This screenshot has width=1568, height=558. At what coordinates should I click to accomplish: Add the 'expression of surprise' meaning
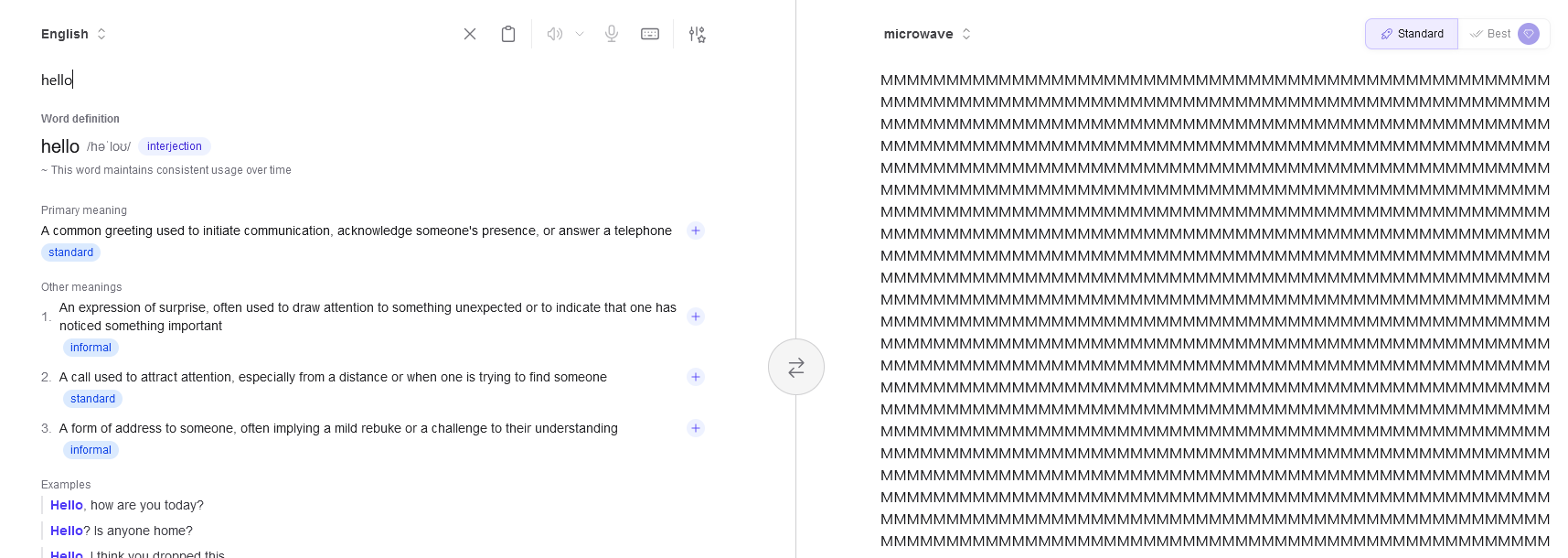click(696, 317)
